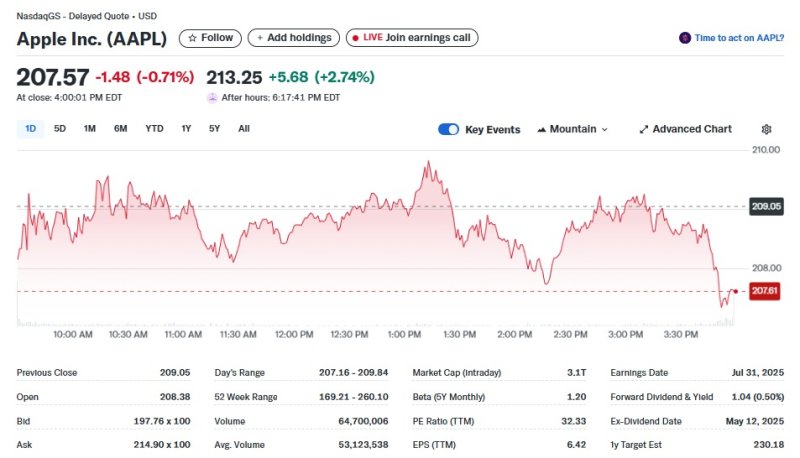Click the Bid value 197.76 x 100
This screenshot has width=800, height=458.
pyautogui.click(x=162, y=421)
